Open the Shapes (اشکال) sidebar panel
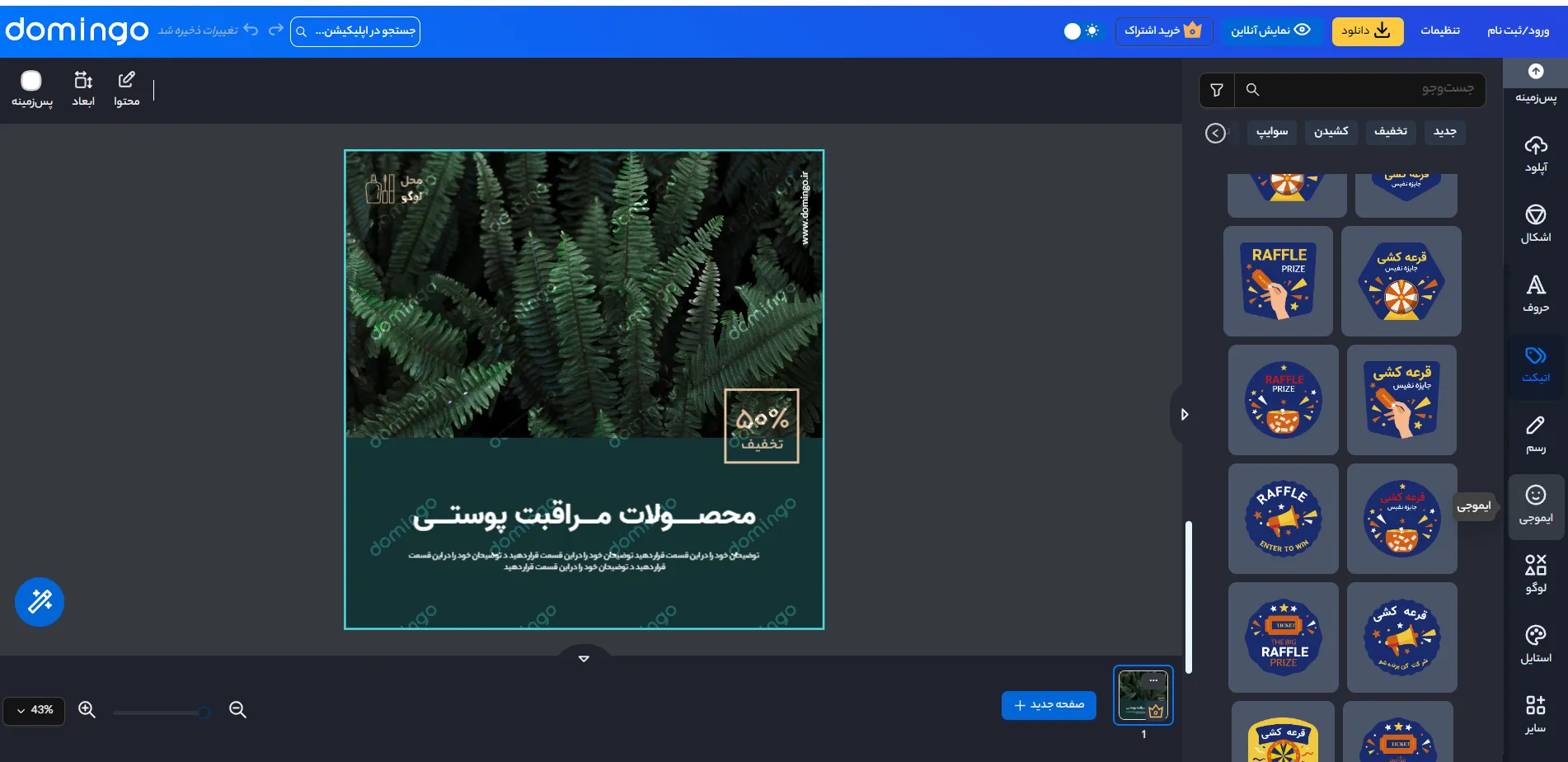The height and width of the screenshot is (762, 1568). pyautogui.click(x=1535, y=224)
